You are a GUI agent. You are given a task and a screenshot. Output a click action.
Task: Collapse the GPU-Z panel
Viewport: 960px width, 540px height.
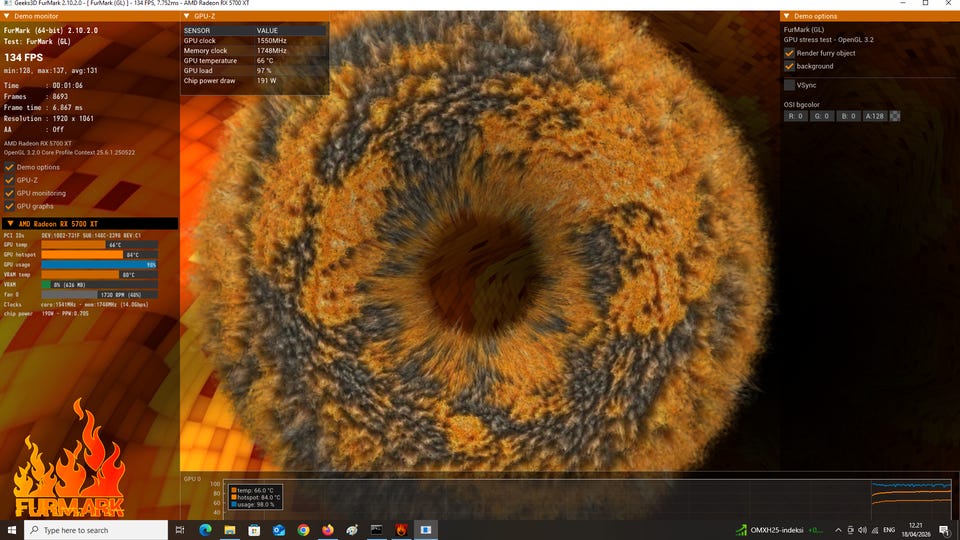[187, 16]
